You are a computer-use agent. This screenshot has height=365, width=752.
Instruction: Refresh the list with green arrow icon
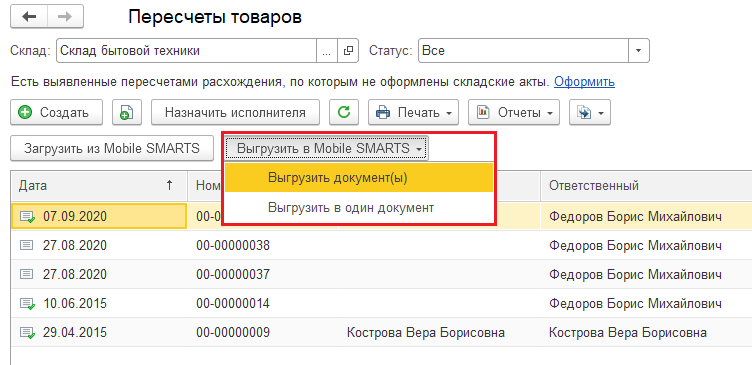(x=344, y=112)
